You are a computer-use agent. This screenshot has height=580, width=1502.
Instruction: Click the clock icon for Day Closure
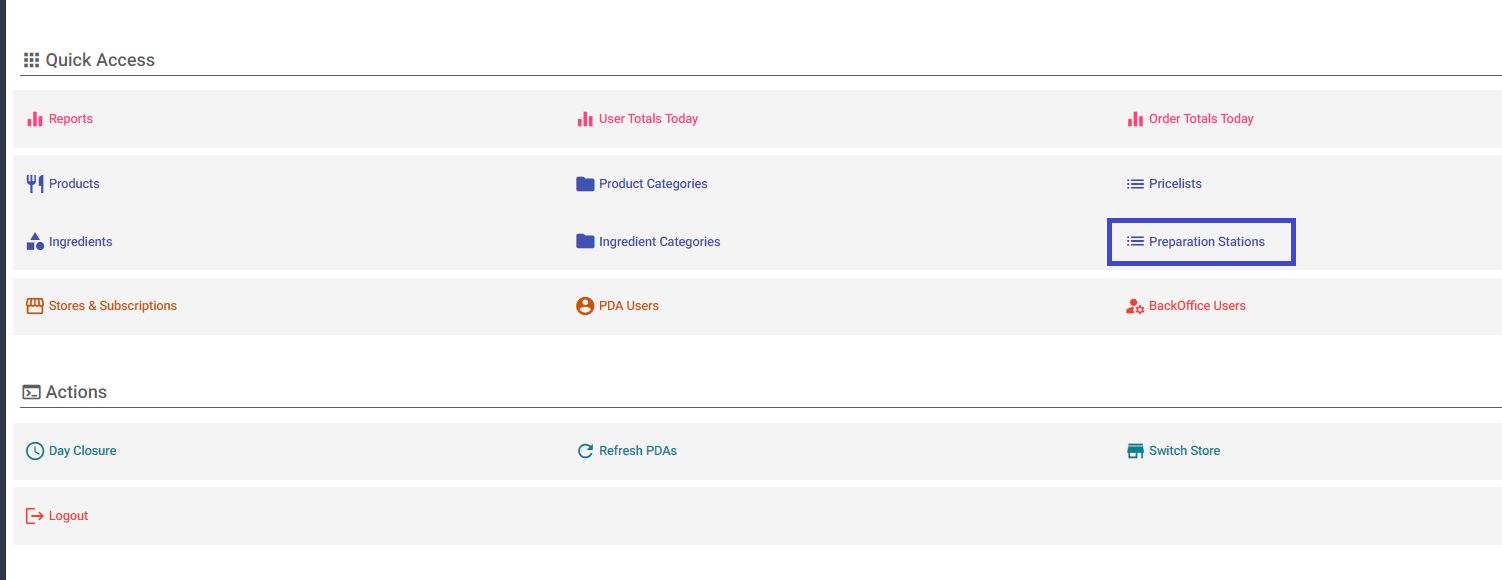[x=35, y=451]
